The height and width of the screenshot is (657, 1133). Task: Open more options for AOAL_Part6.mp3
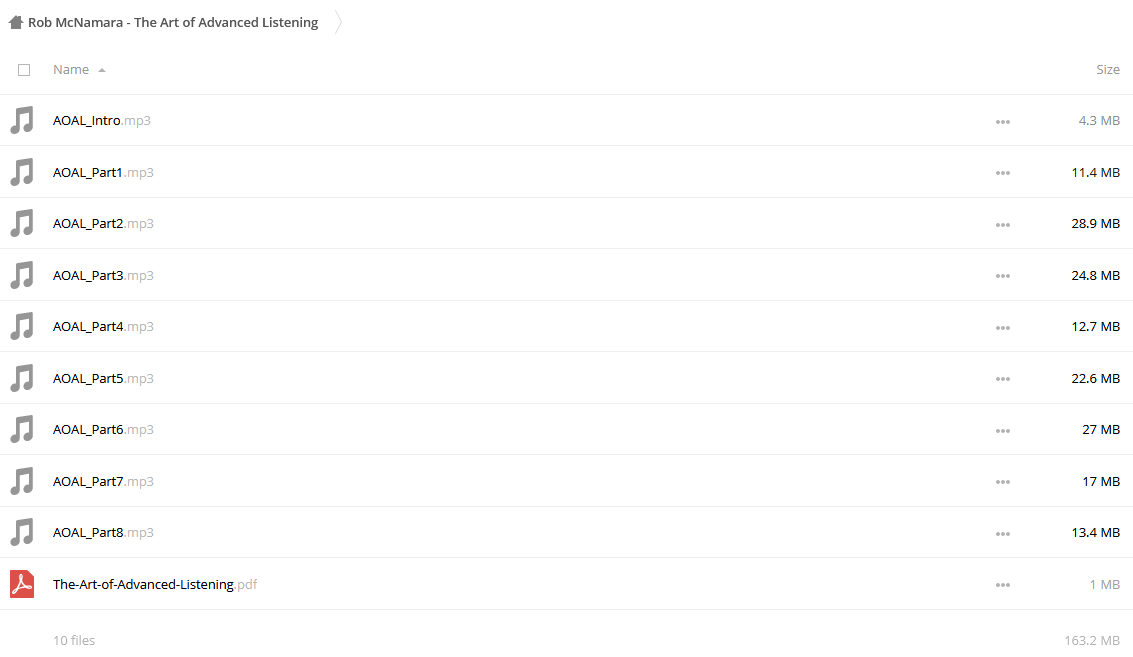pos(1002,431)
